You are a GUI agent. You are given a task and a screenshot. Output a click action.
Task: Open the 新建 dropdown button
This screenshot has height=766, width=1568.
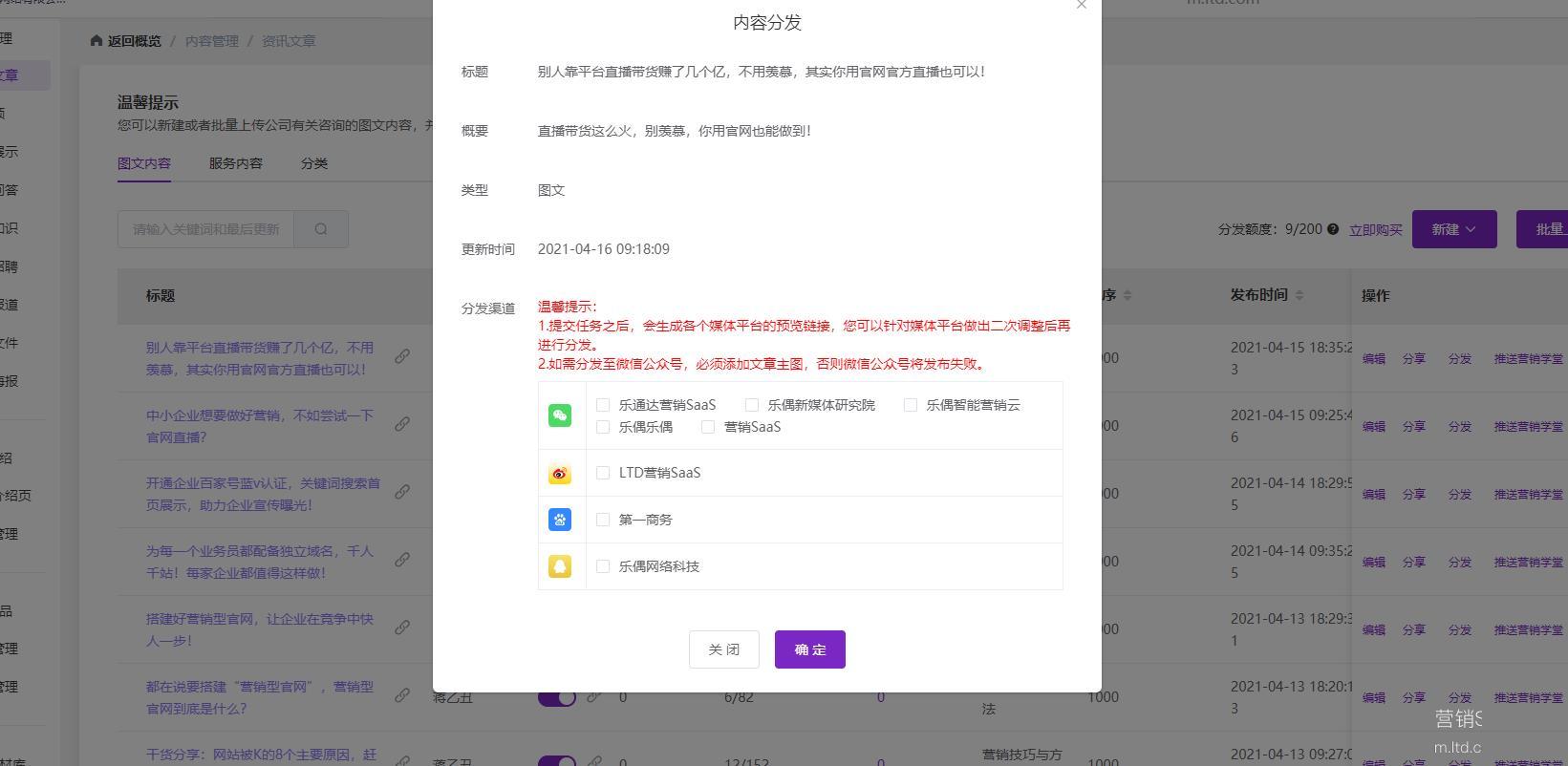point(1453,229)
